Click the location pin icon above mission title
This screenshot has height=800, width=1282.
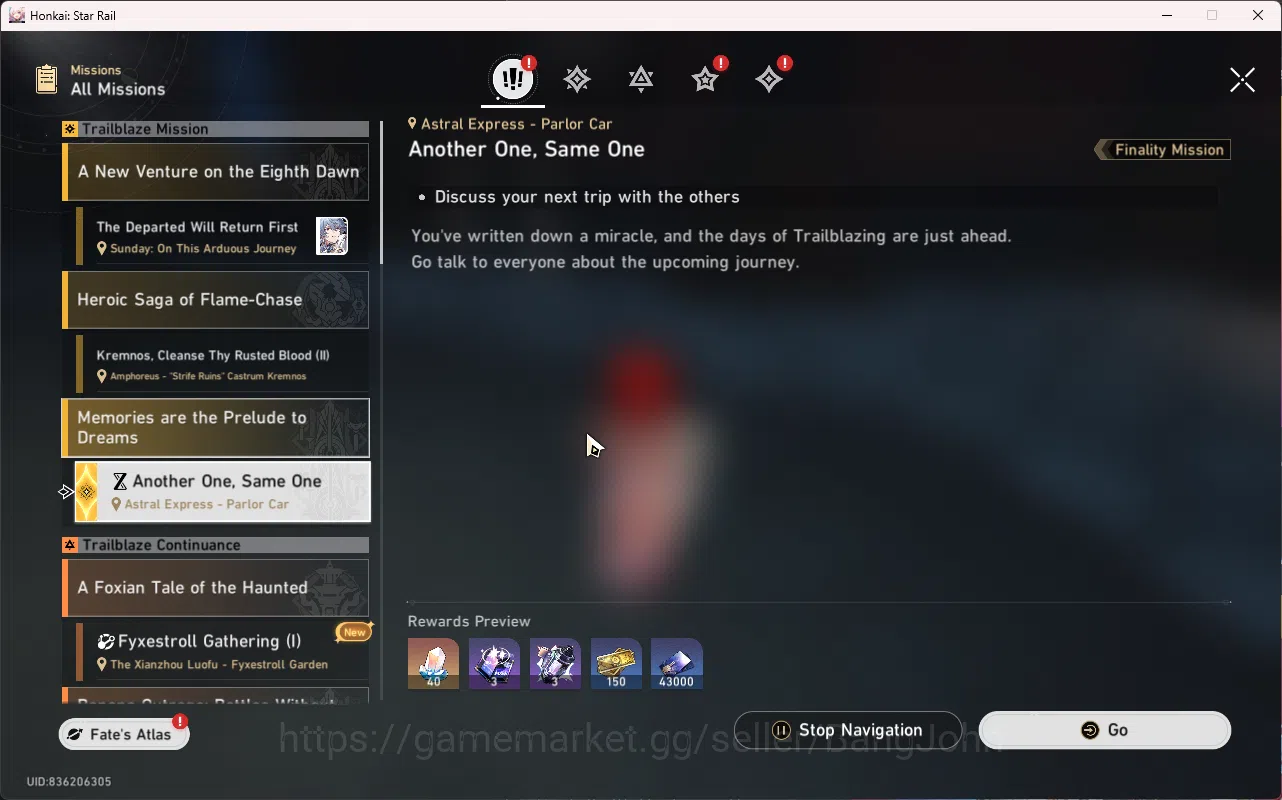[x=412, y=124]
